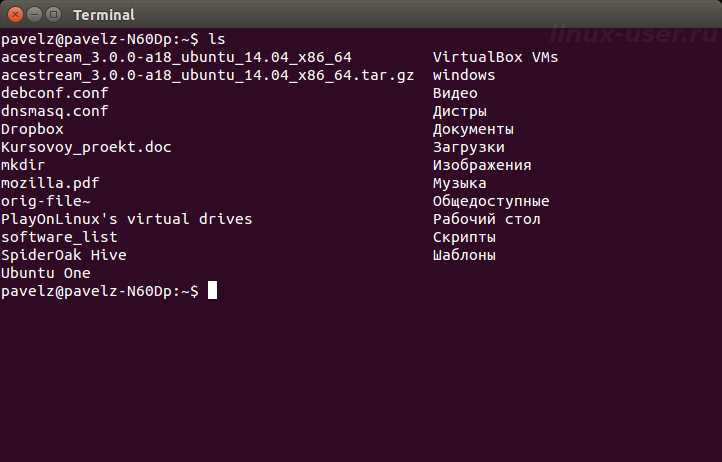Click the 'ls' command text

click(217, 39)
